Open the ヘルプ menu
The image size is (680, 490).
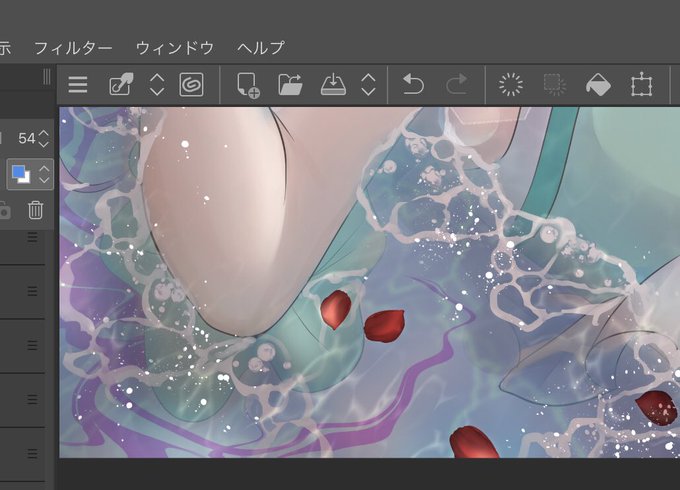click(x=261, y=48)
